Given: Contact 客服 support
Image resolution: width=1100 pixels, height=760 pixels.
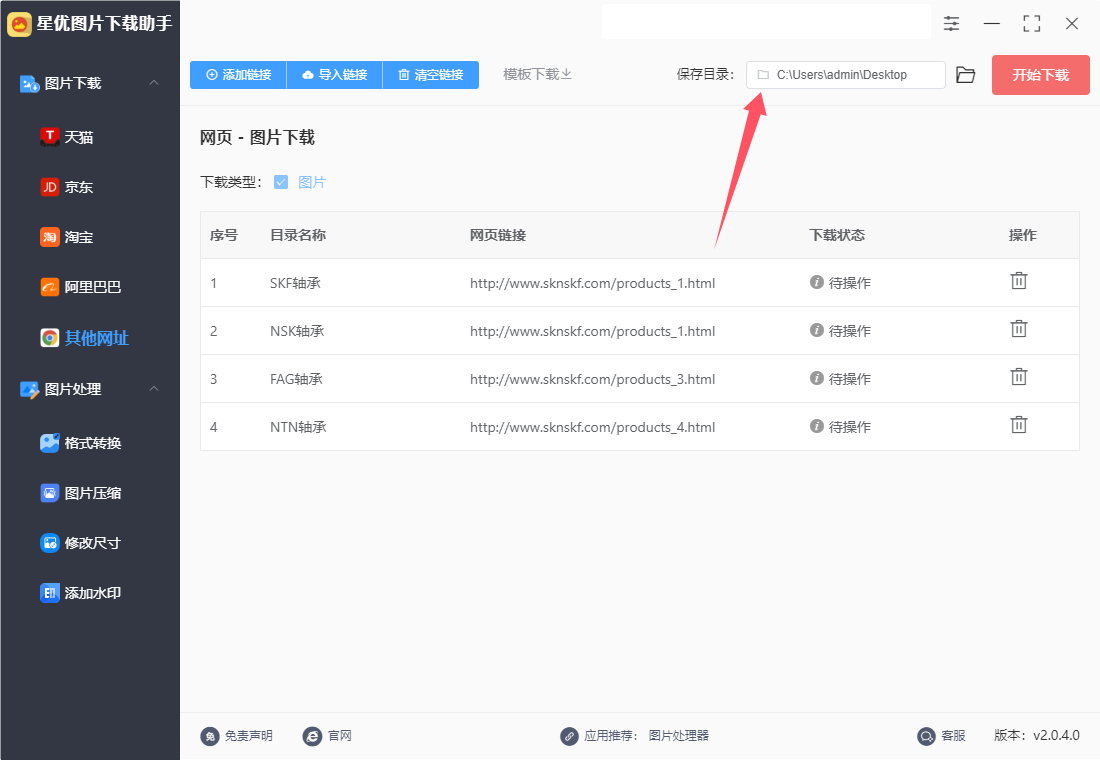Looking at the screenshot, I should (941, 735).
